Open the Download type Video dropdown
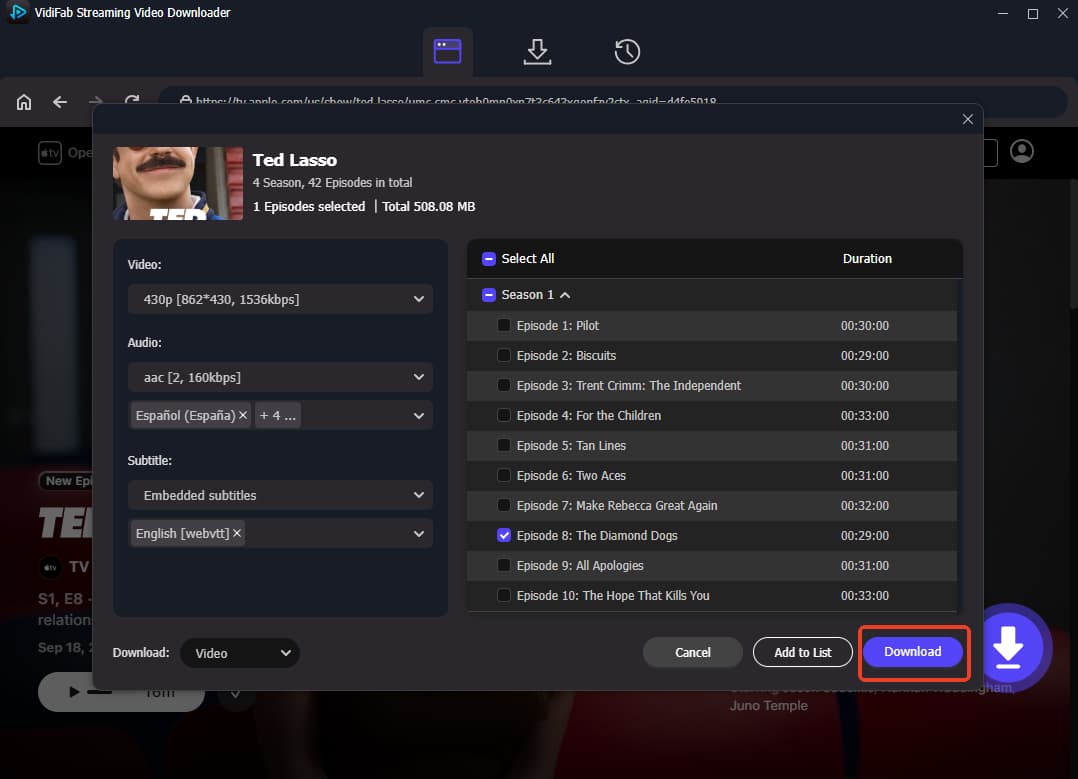Screen dimensions: 1078x779 [x=240, y=653]
